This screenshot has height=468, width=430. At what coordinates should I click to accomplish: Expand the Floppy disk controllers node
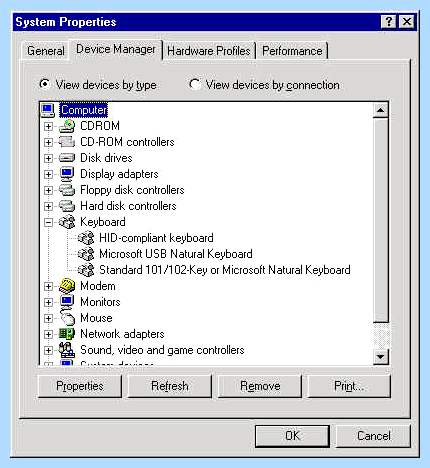(48, 190)
